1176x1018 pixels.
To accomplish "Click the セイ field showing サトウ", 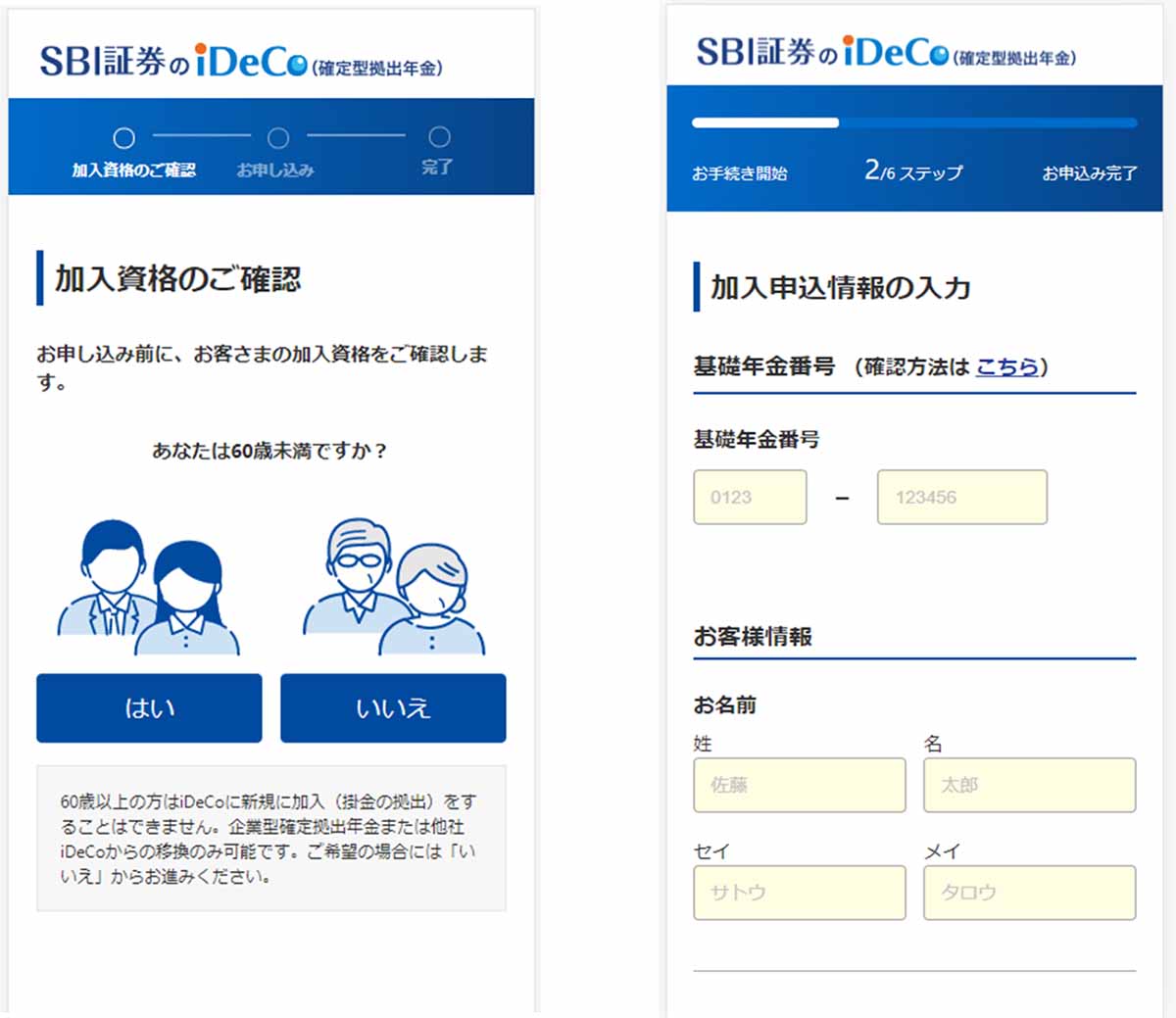I will pyautogui.click(x=800, y=893).
